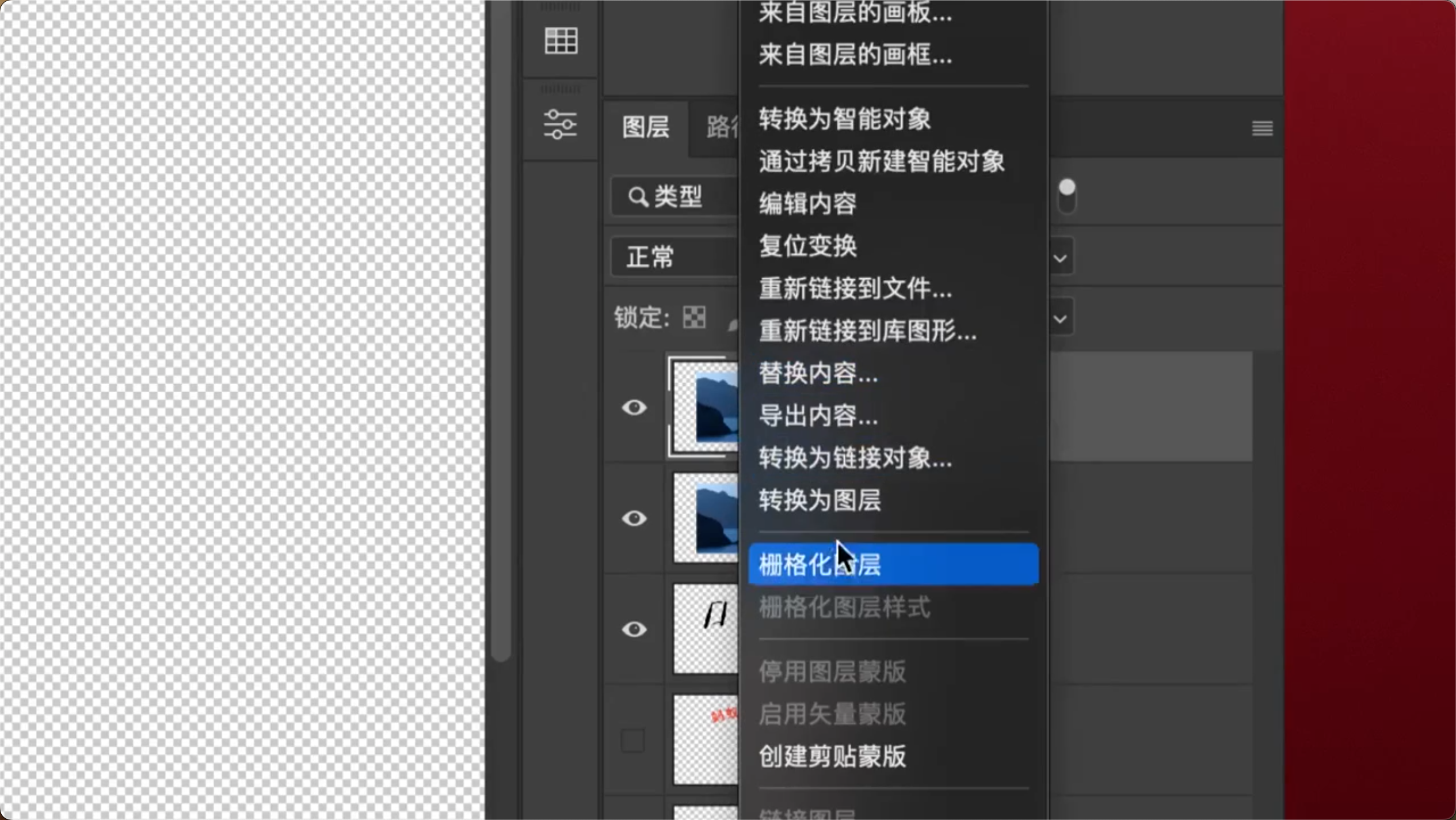Switch to the 图层 tab
The height and width of the screenshot is (820, 1456).
tap(646, 127)
